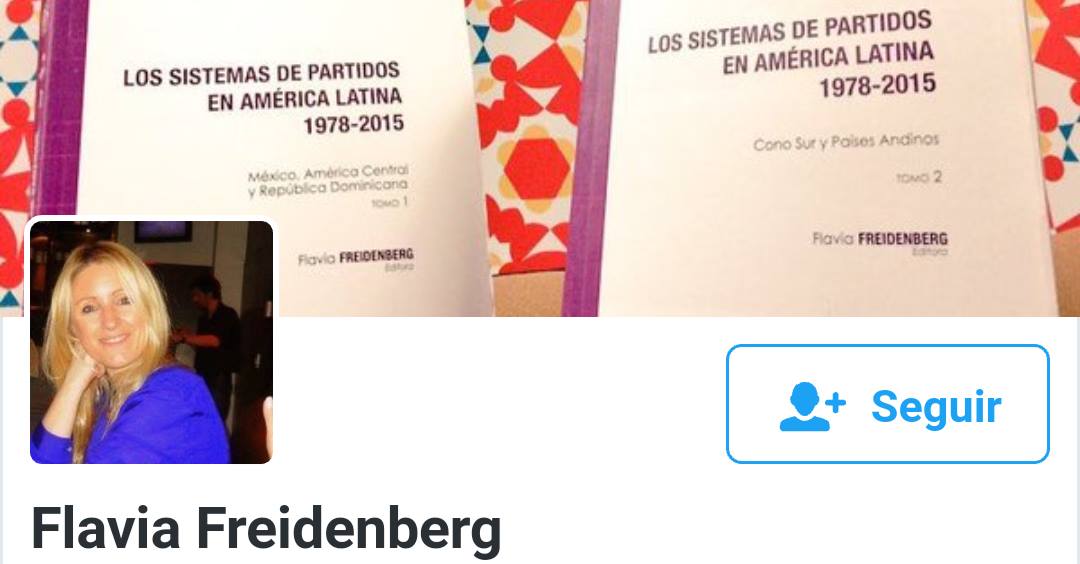Click 'México, América Central' subtitle on left book
The width and height of the screenshot is (1080, 564).
(x=328, y=174)
